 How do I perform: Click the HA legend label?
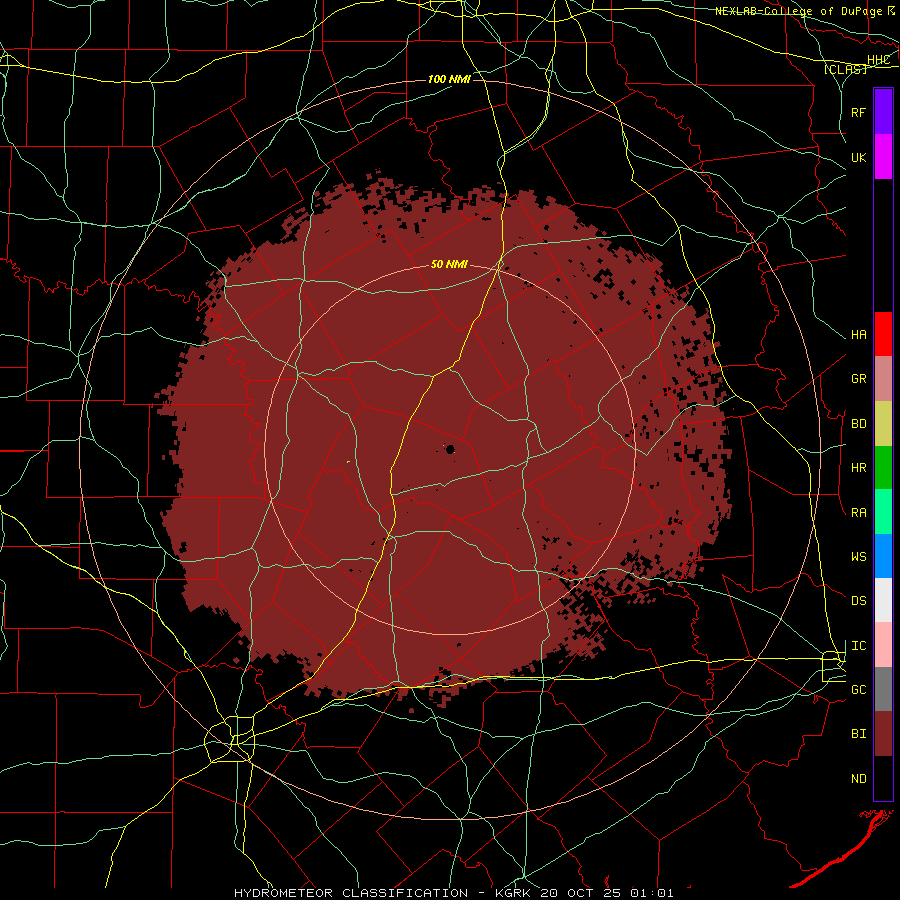click(859, 335)
